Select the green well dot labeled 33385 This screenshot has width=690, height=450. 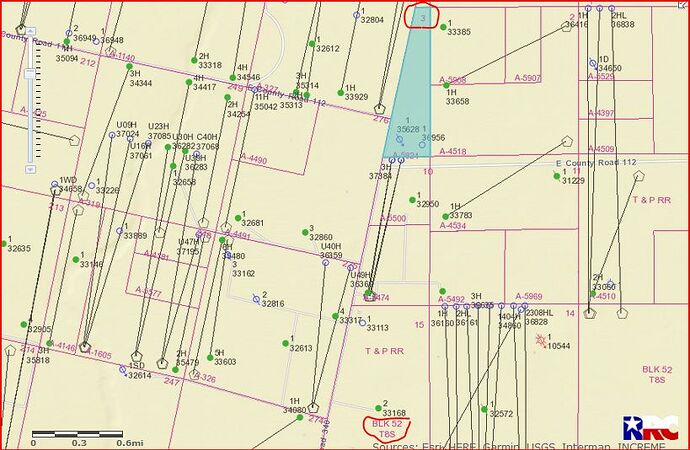[443, 27]
